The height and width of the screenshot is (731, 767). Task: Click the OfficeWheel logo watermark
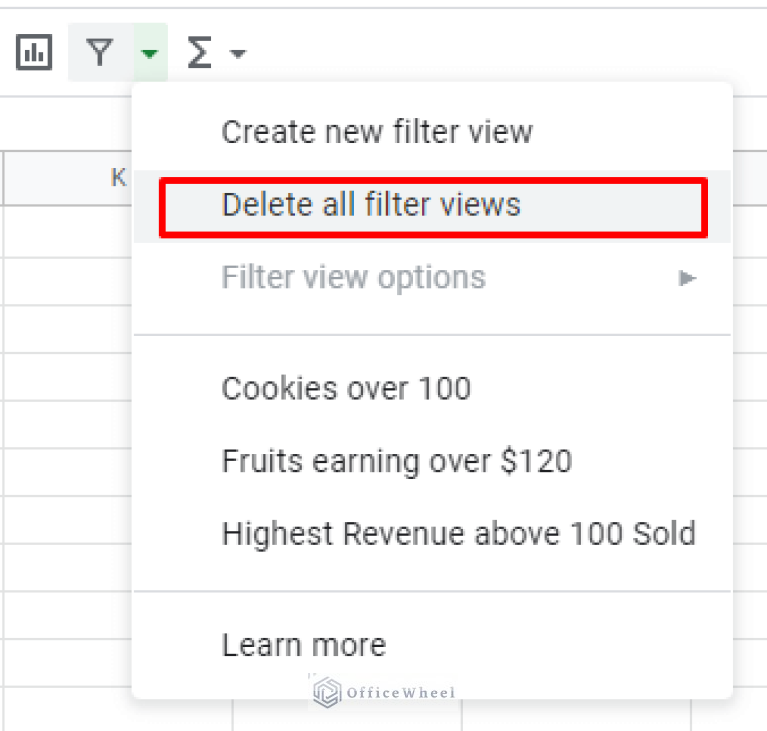tap(384, 692)
